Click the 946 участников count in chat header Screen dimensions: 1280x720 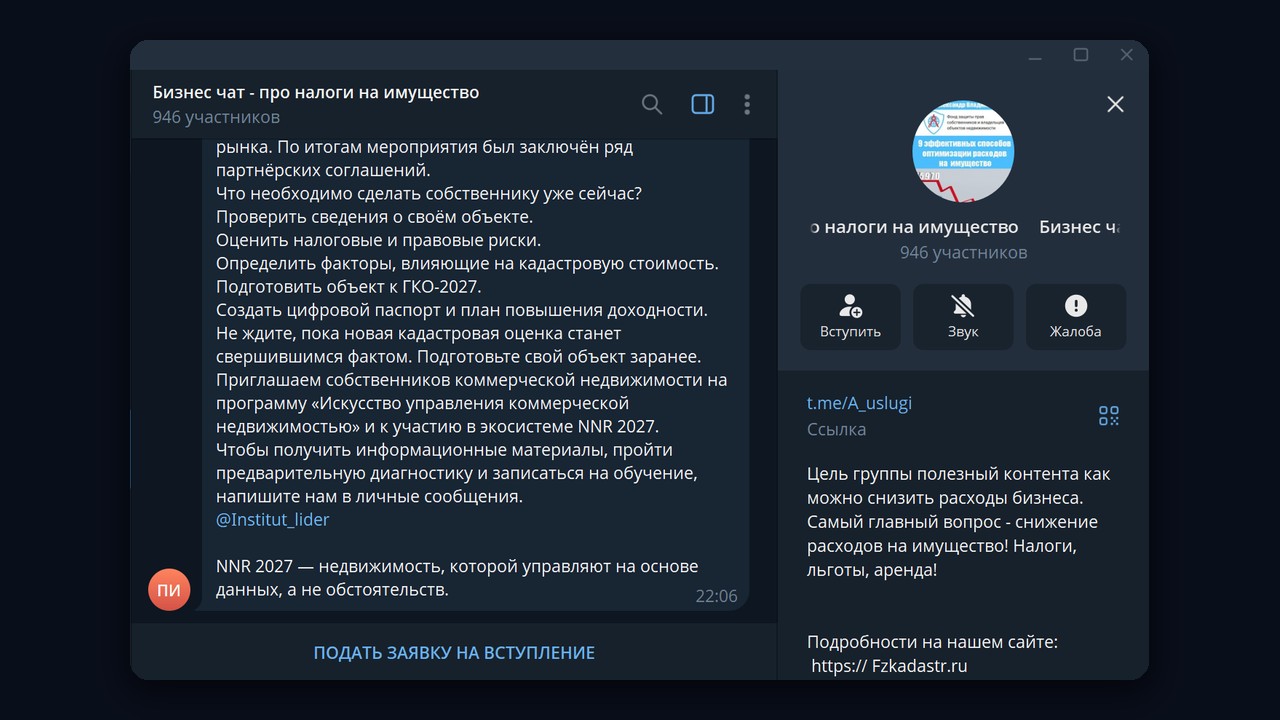[216, 118]
